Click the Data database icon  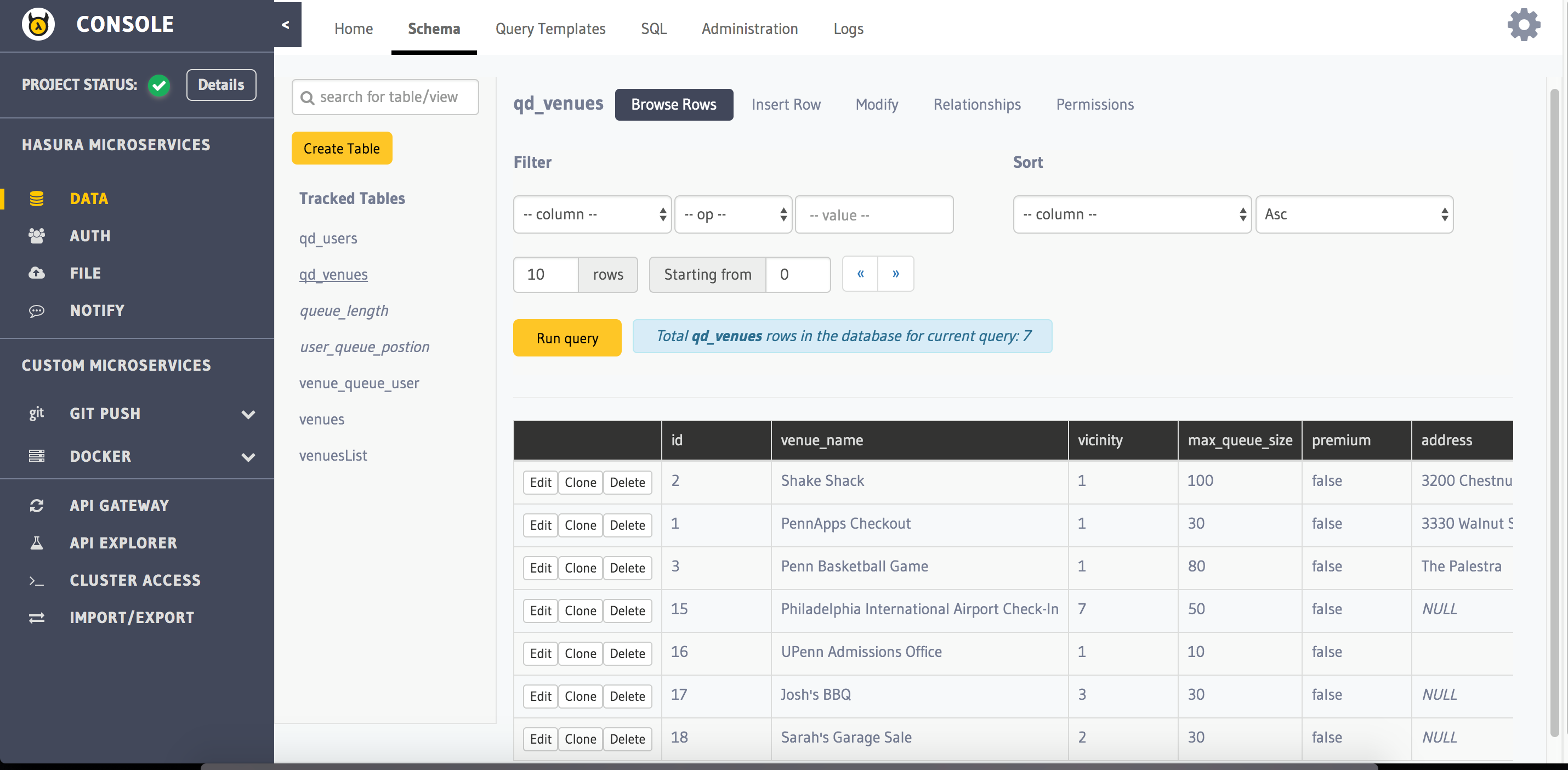tap(37, 199)
